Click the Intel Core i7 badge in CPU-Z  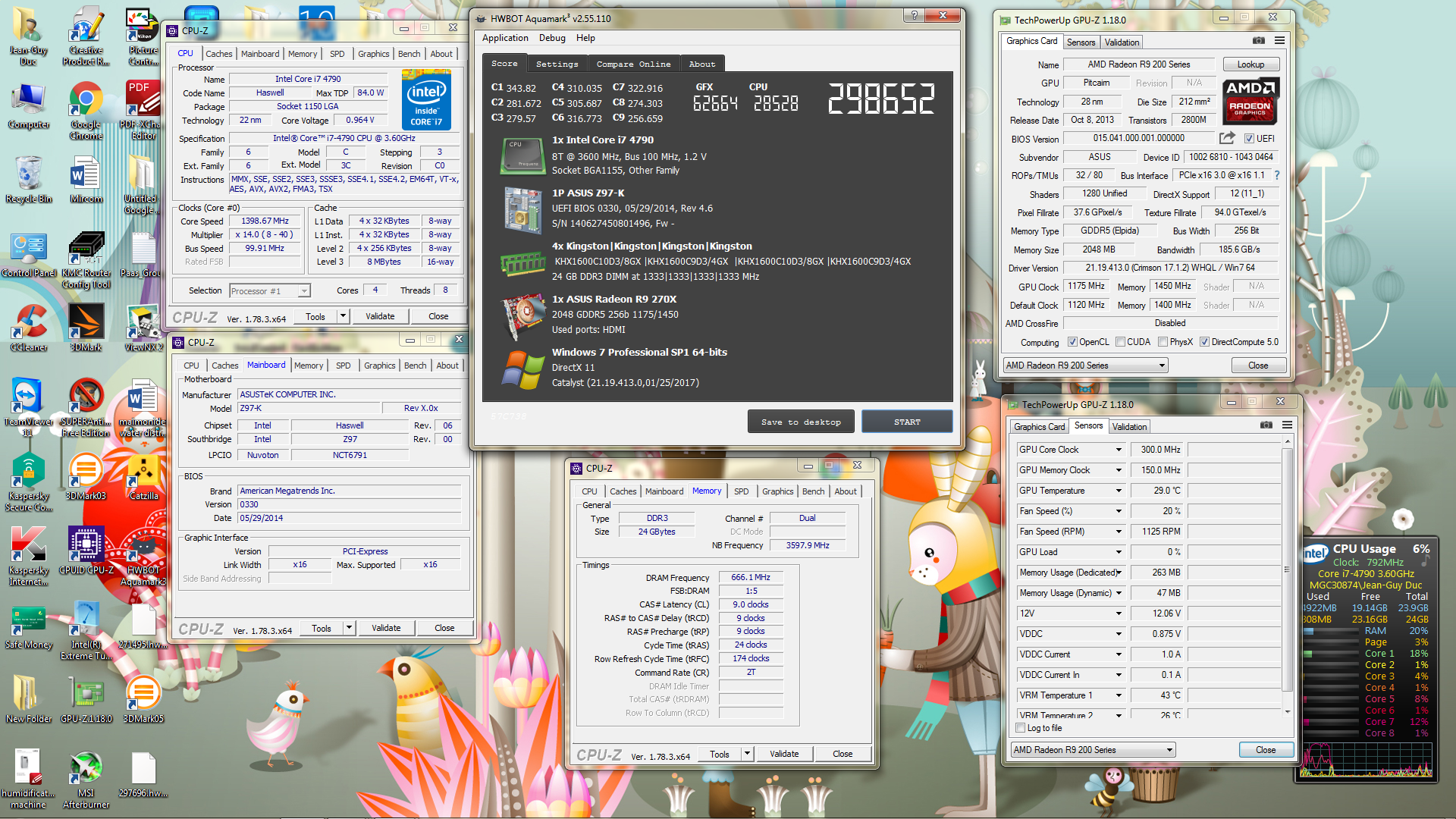pyautogui.click(x=426, y=99)
